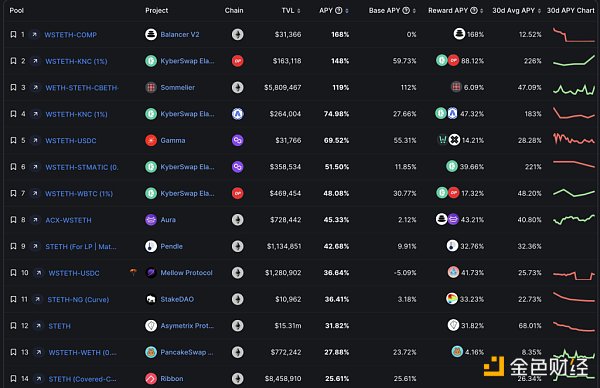Toggle bookmark on ACX-WSTETH pool
Viewport: 600px width, 388px height.
tap(13, 220)
